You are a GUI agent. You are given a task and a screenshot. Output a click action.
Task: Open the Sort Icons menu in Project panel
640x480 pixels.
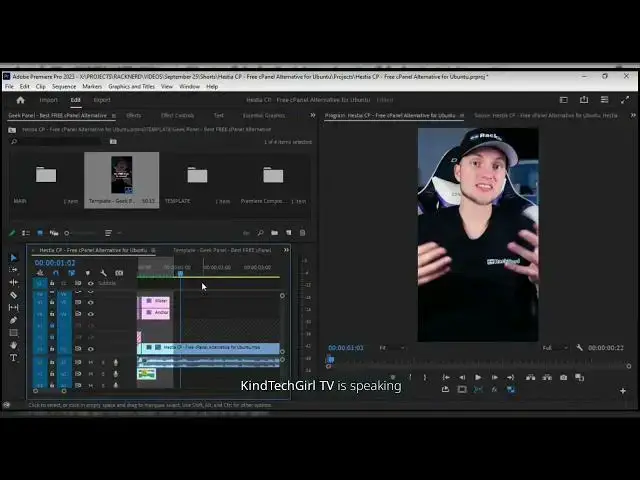[x=108, y=233]
